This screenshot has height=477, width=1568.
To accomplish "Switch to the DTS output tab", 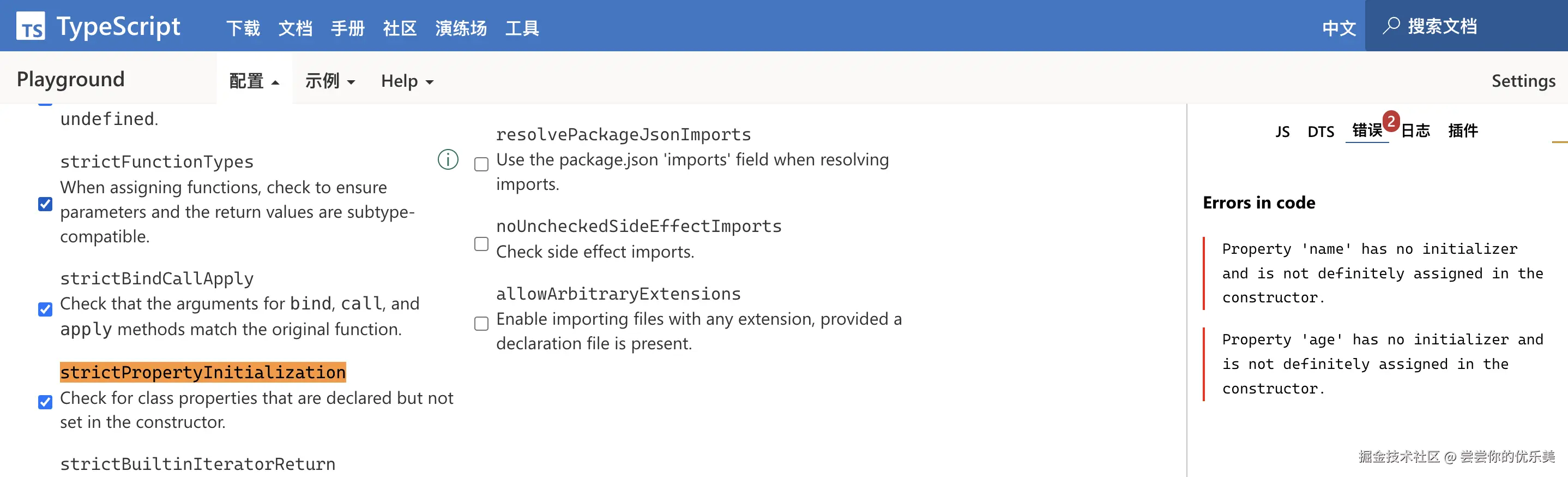I will 1321,132.
